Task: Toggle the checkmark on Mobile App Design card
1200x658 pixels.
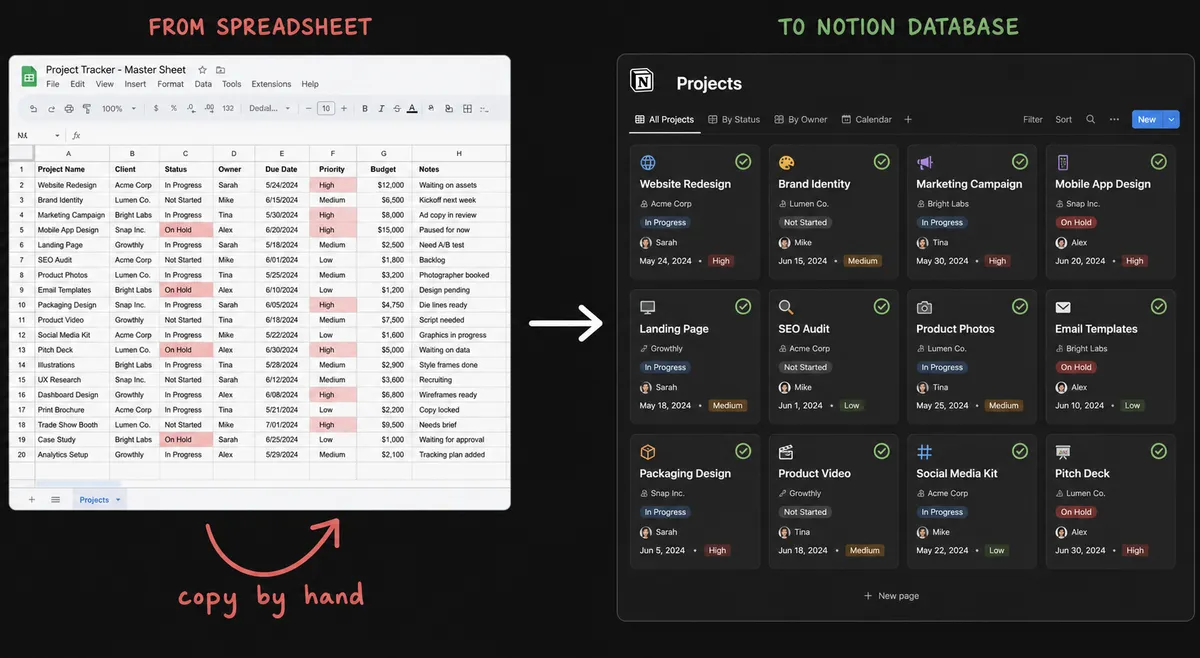Action: [x=1158, y=161]
